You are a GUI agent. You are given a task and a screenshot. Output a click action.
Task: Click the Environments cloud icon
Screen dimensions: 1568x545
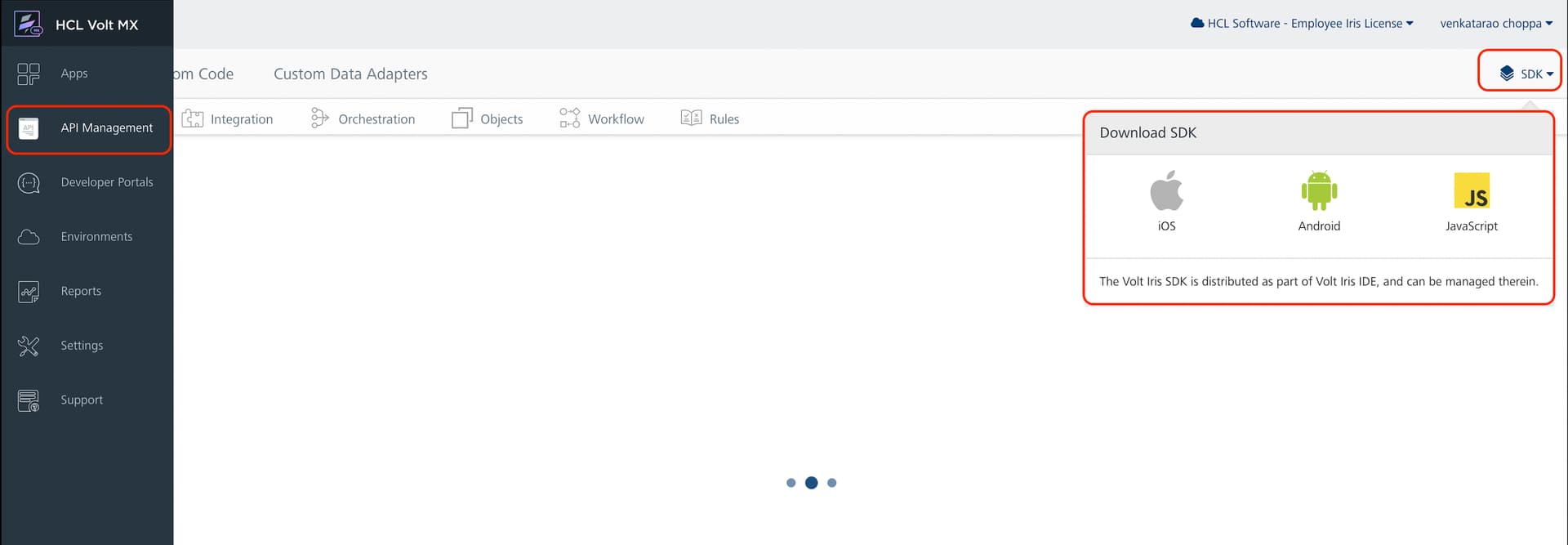point(29,237)
